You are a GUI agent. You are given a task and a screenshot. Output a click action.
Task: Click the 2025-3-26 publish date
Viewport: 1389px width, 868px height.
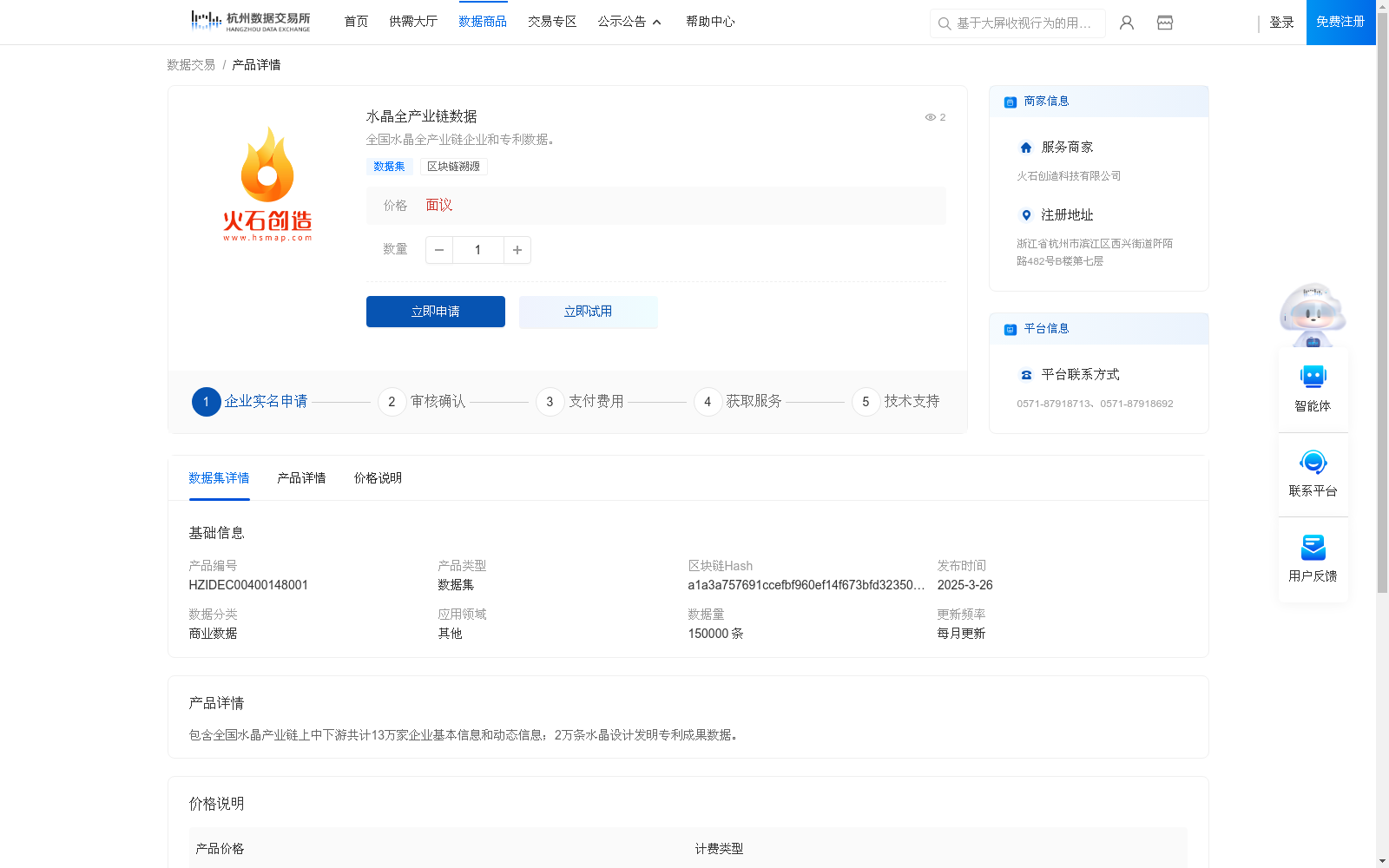tap(965, 585)
